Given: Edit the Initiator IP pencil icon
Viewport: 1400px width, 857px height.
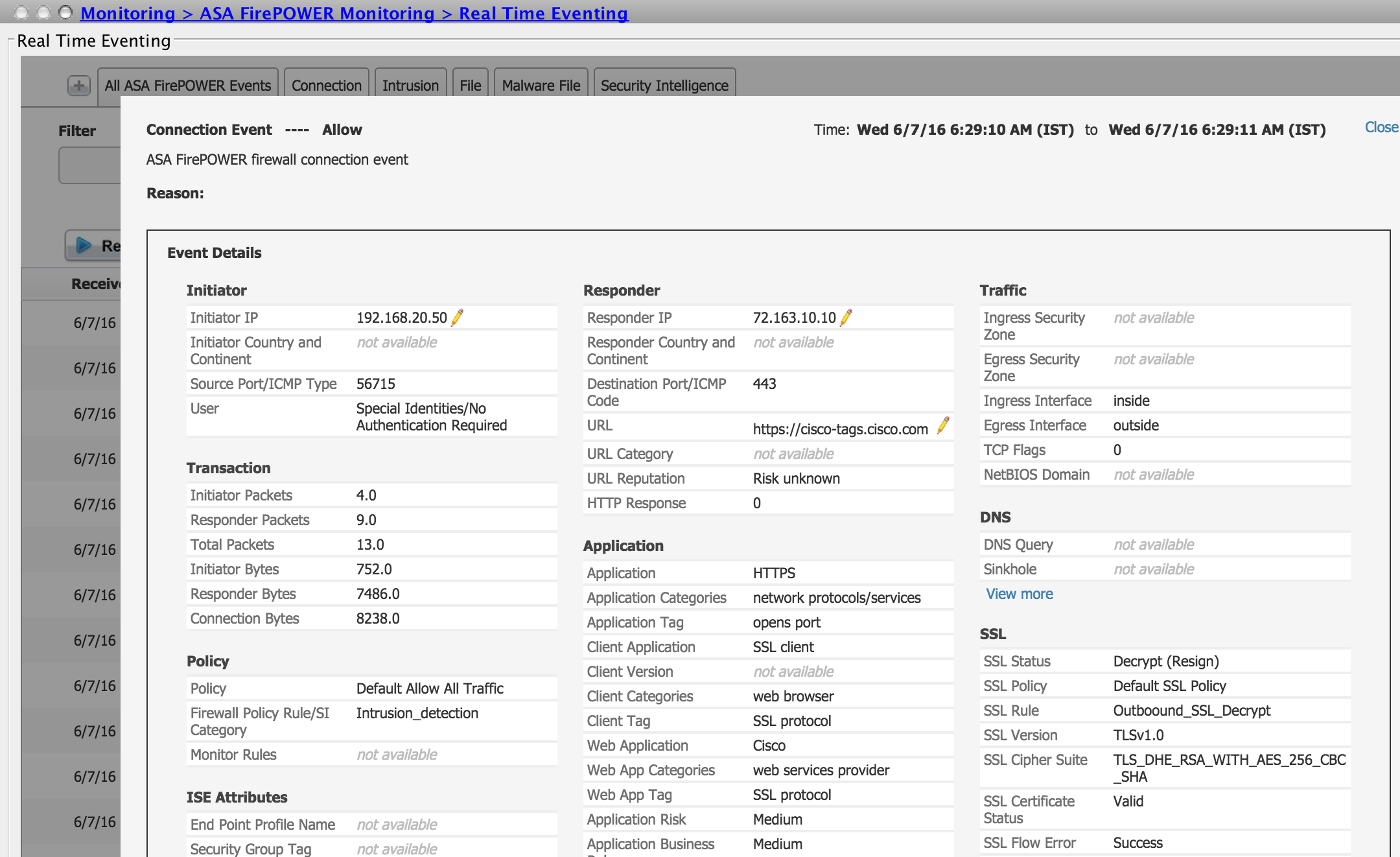Looking at the screenshot, I should 458,317.
